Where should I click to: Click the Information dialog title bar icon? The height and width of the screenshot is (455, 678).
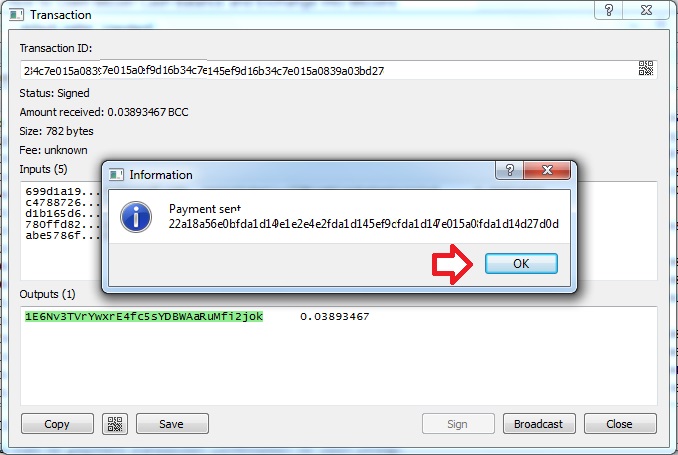tap(116, 175)
